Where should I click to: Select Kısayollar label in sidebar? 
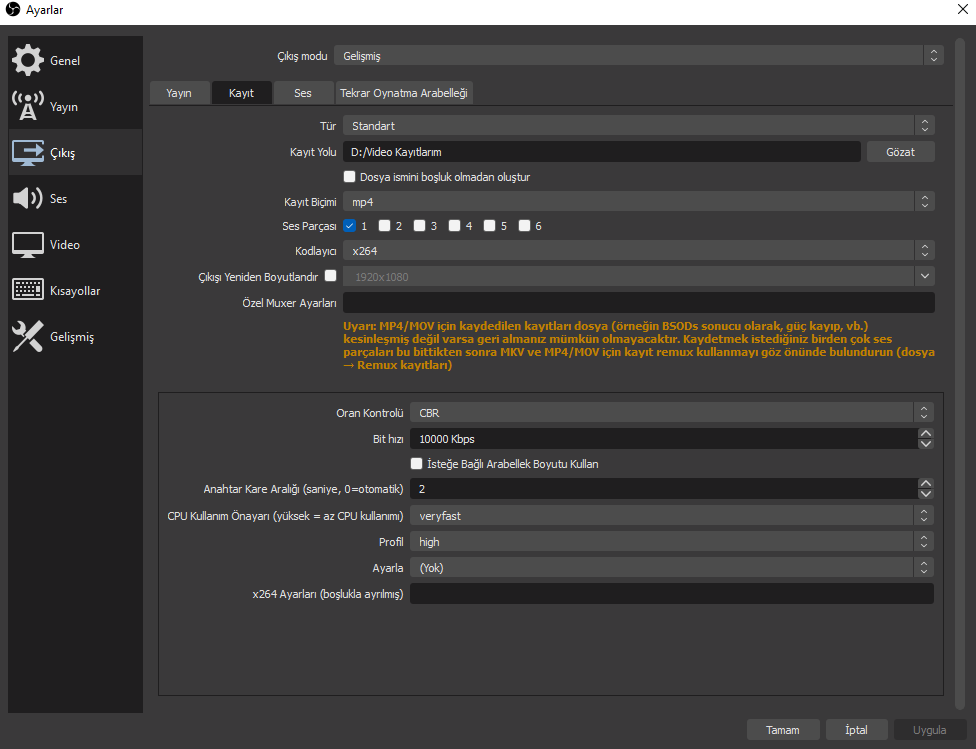(x=75, y=291)
